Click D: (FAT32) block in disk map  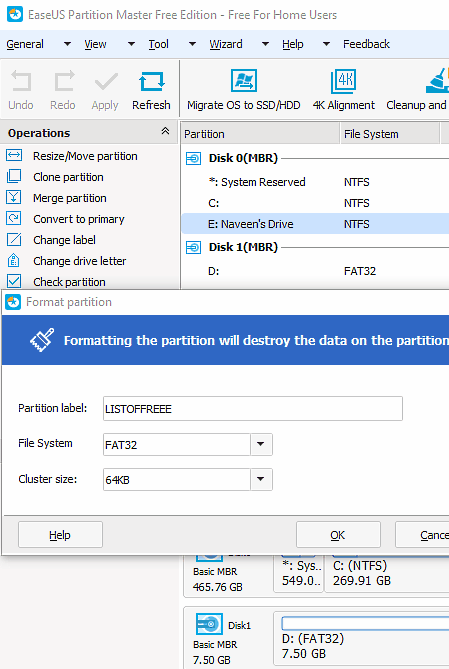361,638
